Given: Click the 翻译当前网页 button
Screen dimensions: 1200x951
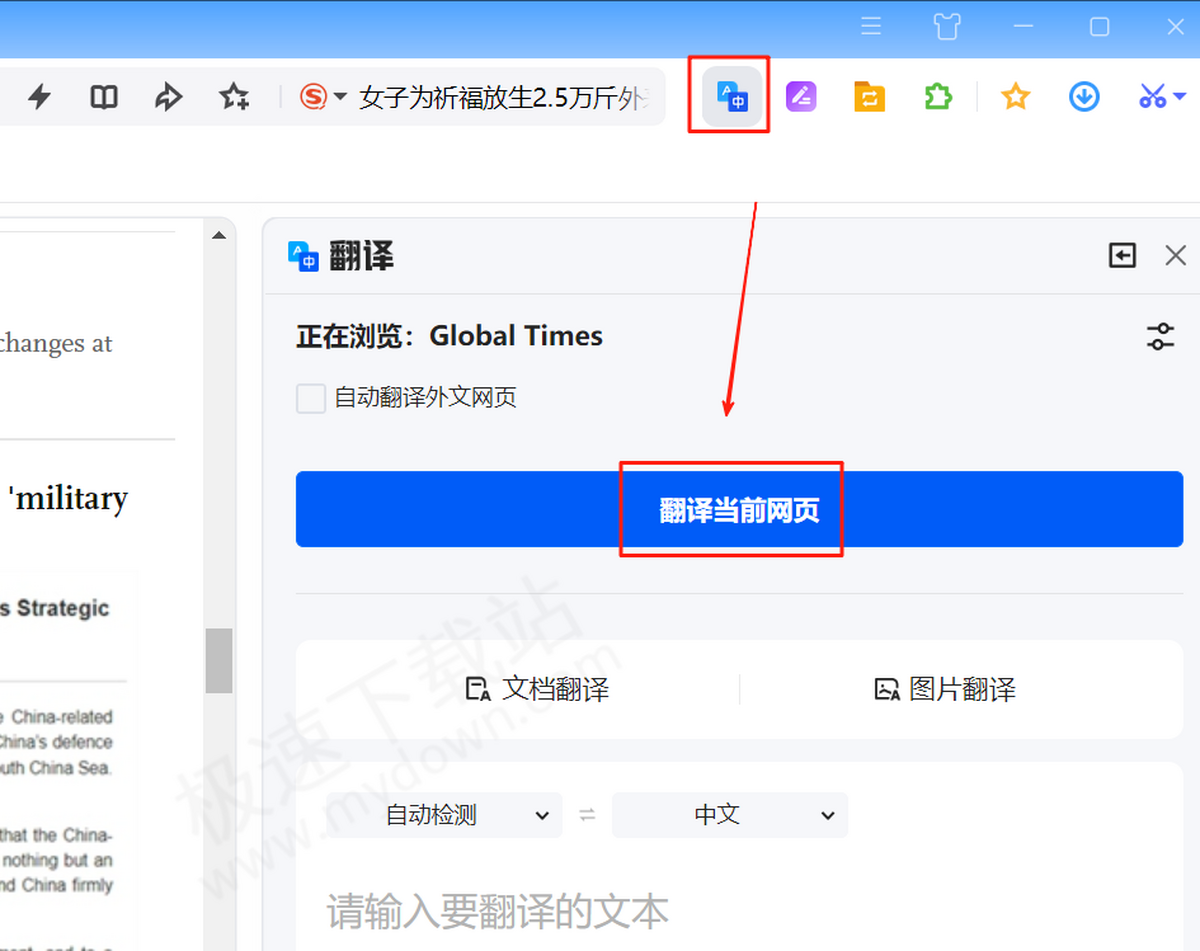Looking at the screenshot, I should coord(731,509).
